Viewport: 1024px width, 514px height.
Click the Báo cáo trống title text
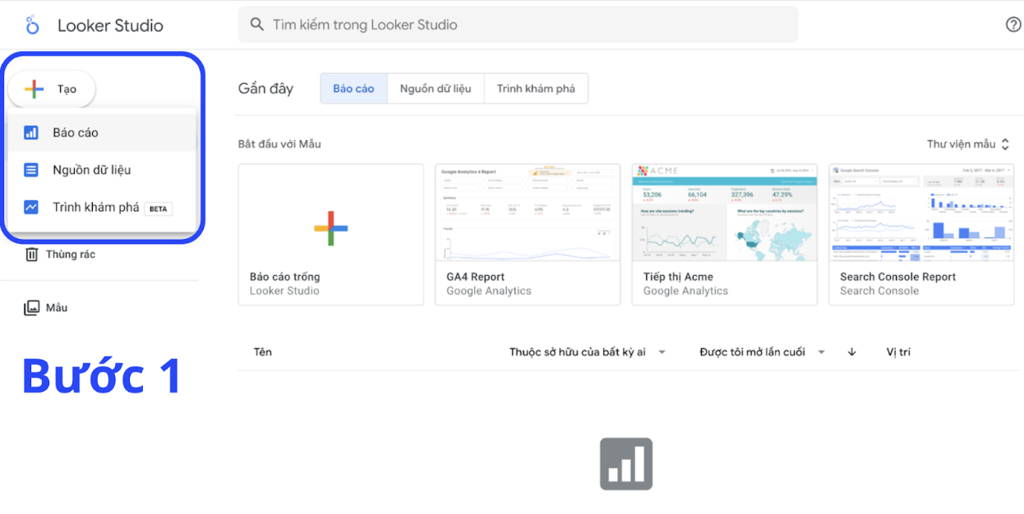click(x=285, y=277)
